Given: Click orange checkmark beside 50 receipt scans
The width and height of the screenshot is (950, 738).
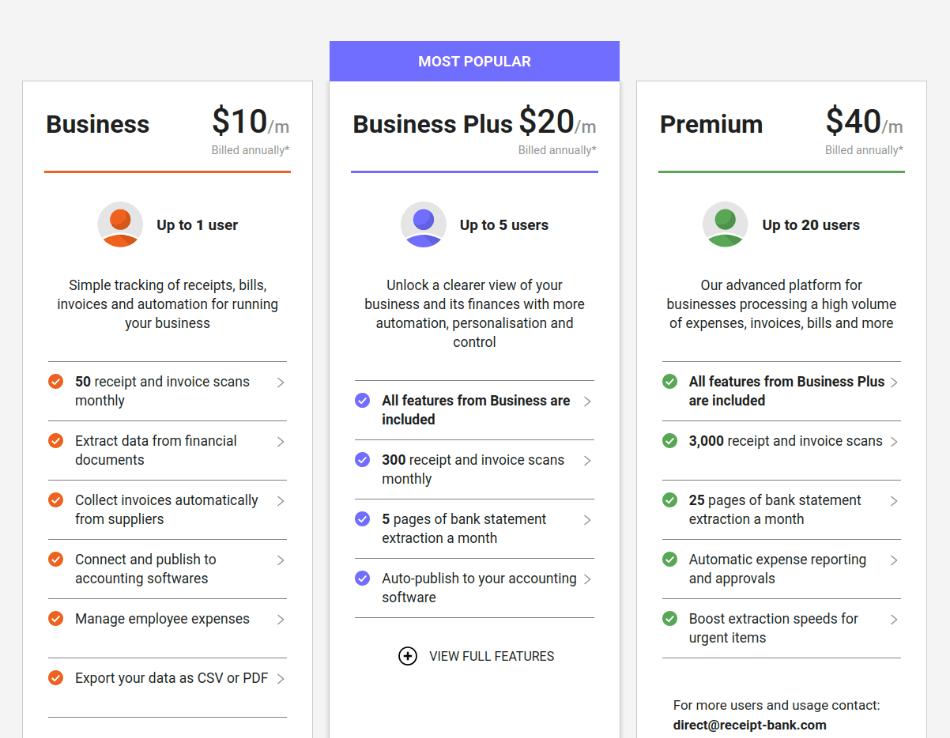Looking at the screenshot, I should pyautogui.click(x=56, y=382).
